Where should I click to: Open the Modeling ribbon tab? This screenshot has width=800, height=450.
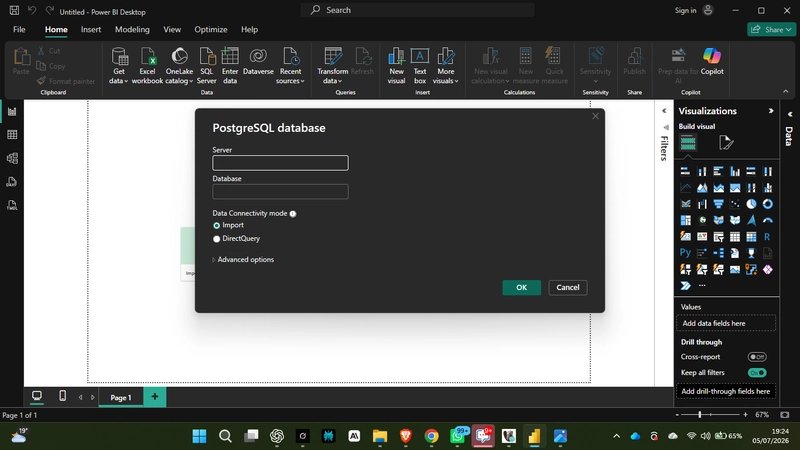pos(132,30)
